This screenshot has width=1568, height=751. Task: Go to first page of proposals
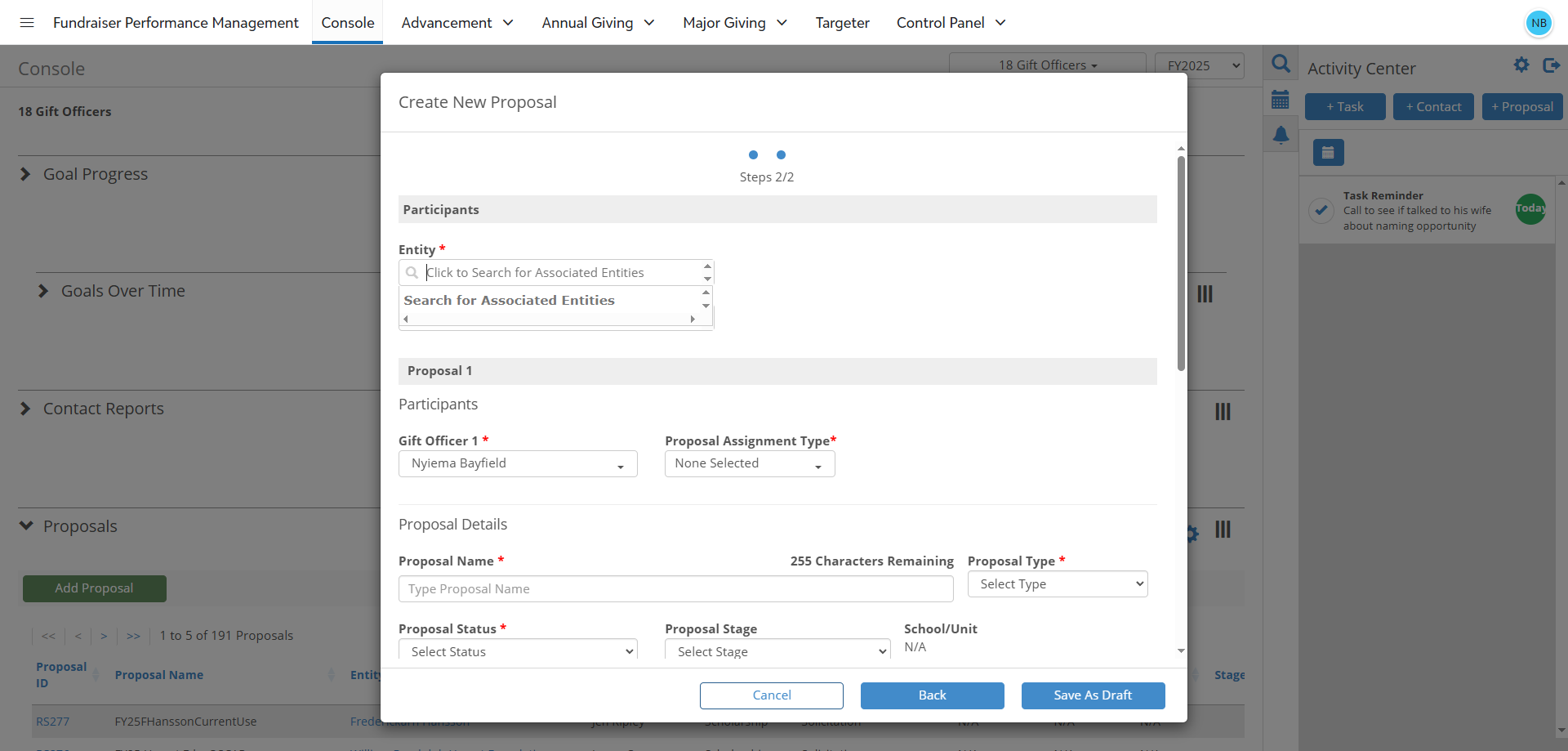coord(49,636)
